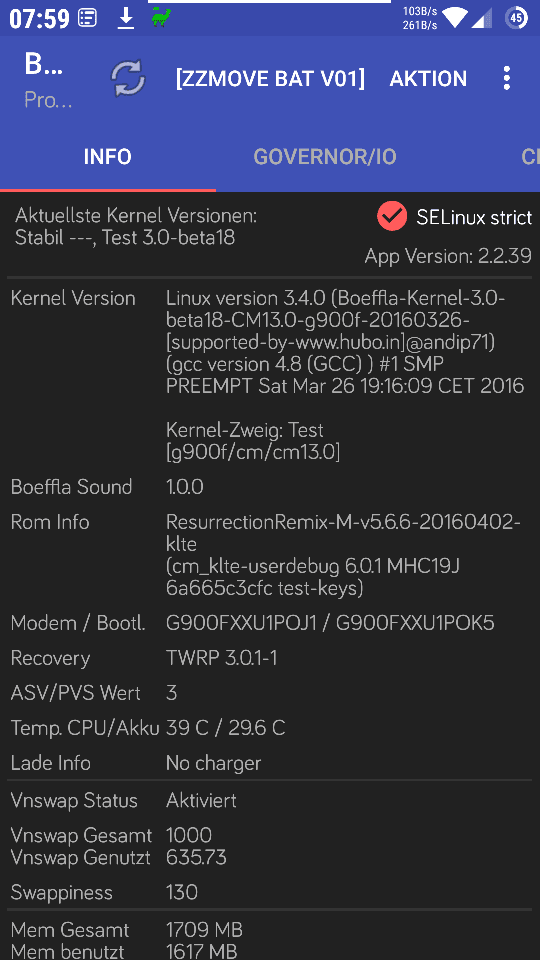Tap the Kernel Version details text

[345, 342]
